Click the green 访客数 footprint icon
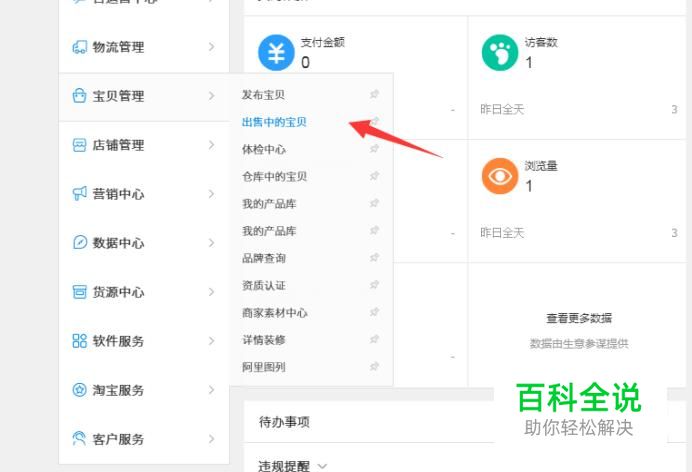This screenshot has height=472, width=692. (x=499, y=53)
